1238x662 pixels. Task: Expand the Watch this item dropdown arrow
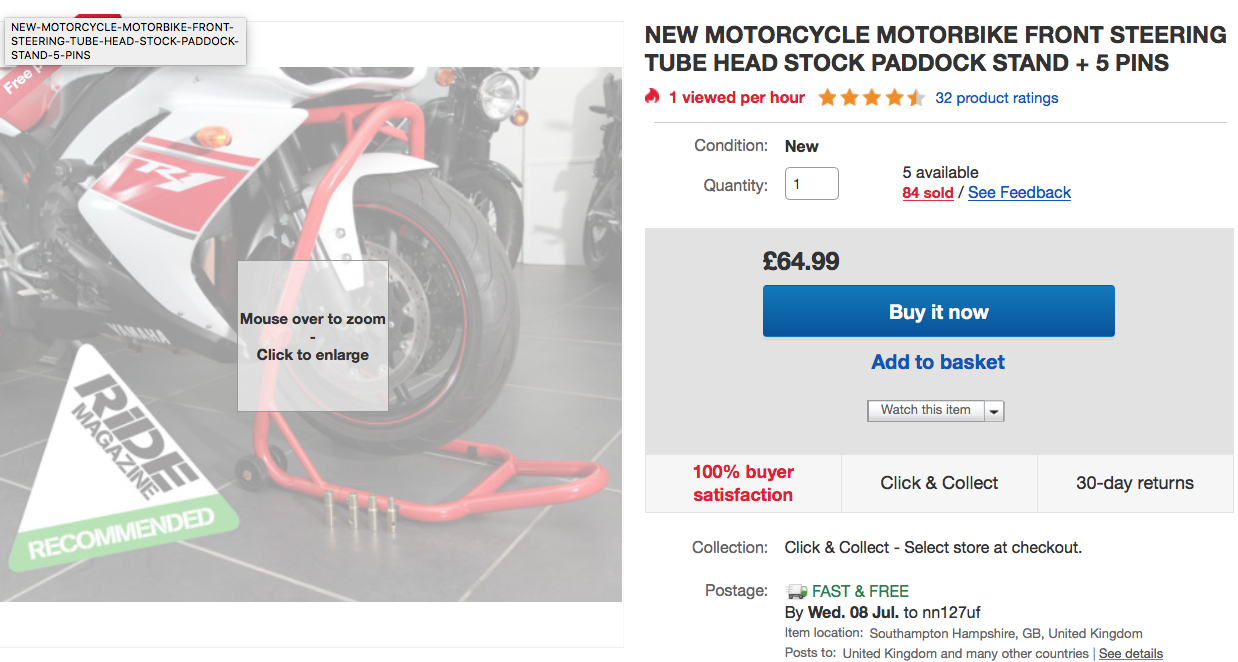tap(993, 411)
